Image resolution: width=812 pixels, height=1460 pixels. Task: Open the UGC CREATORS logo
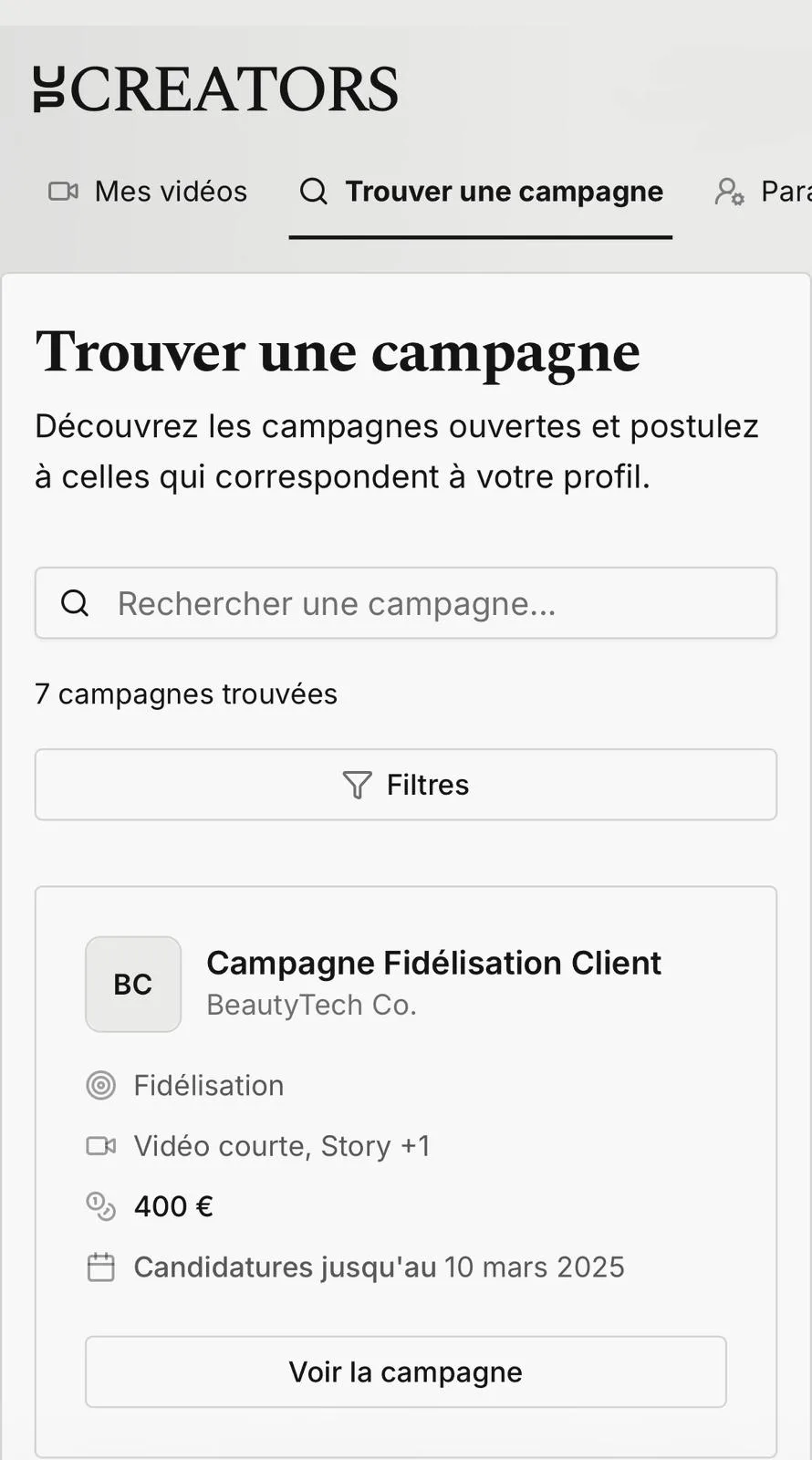tap(215, 88)
